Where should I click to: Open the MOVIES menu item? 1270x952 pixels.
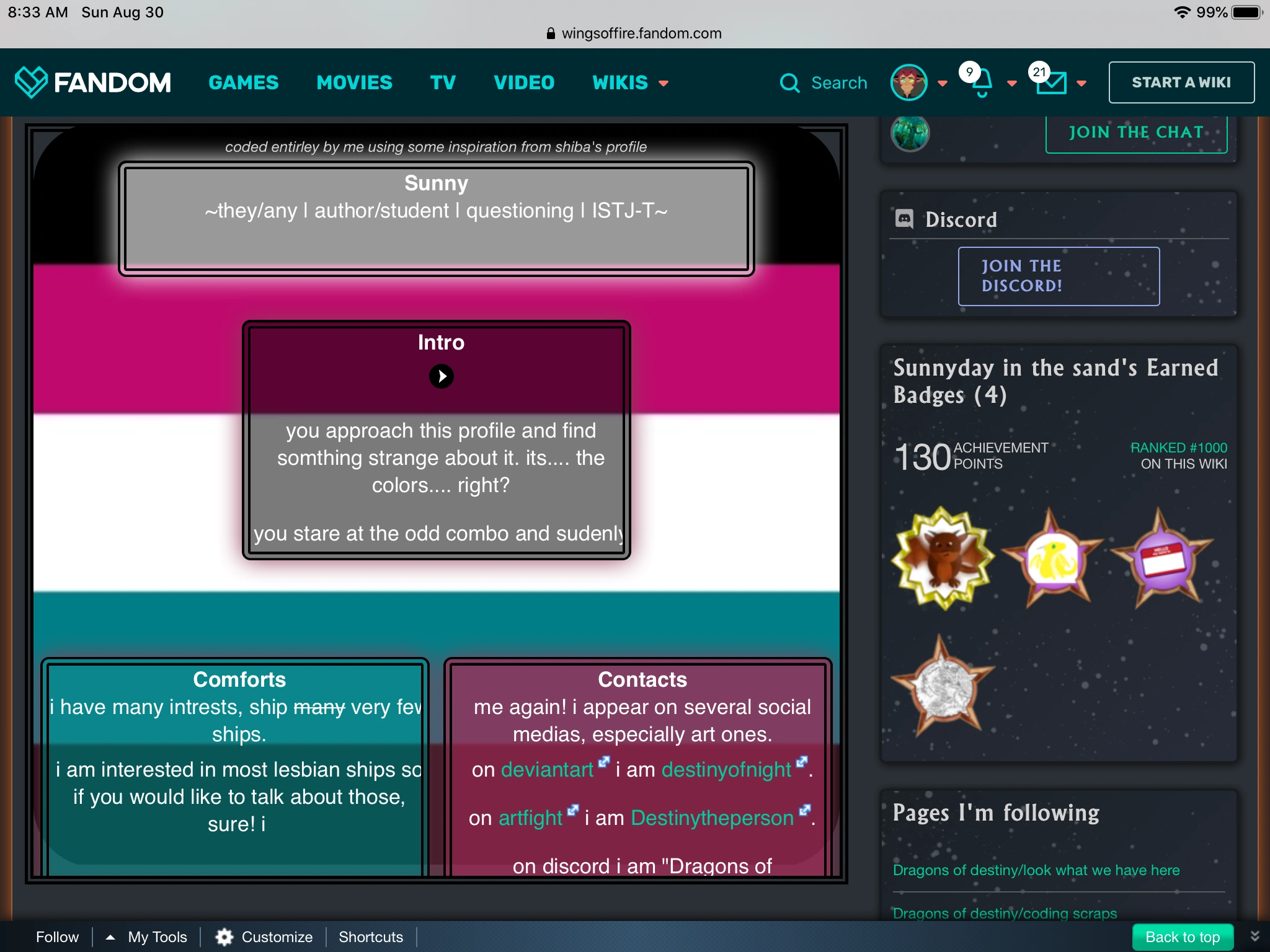[354, 82]
